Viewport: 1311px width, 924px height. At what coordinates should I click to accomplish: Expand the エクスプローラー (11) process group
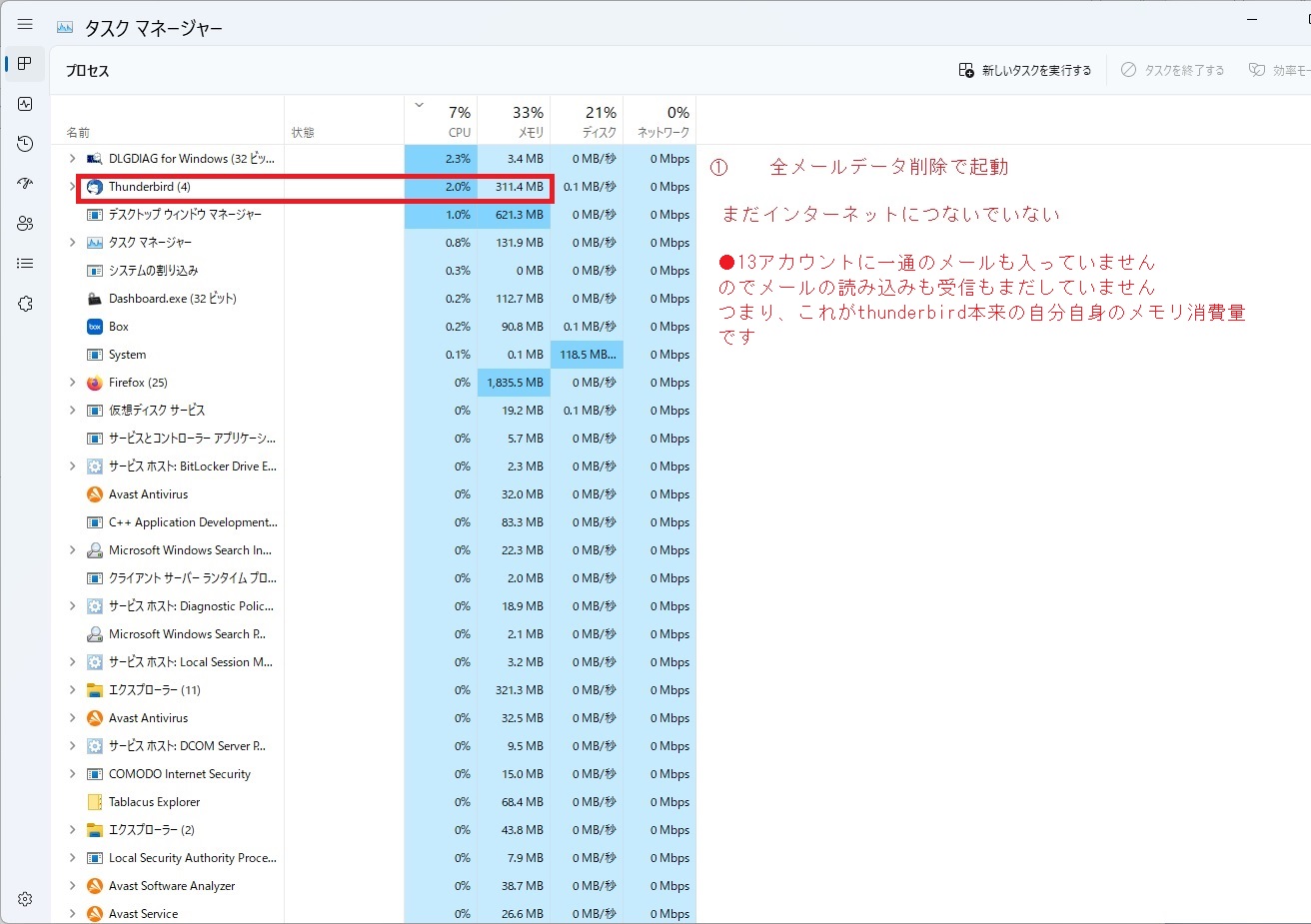(x=72, y=690)
